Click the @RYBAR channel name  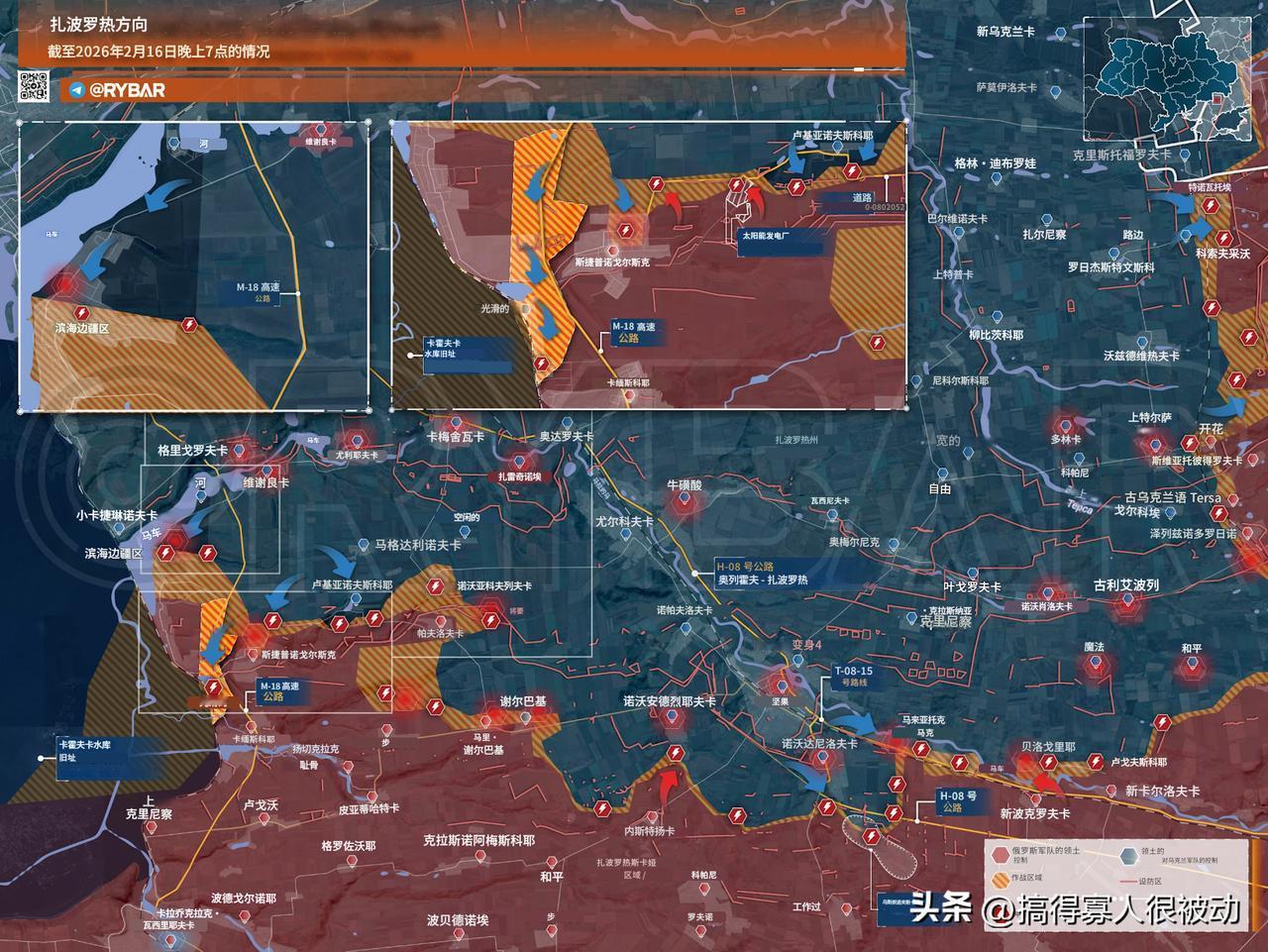coord(127,90)
